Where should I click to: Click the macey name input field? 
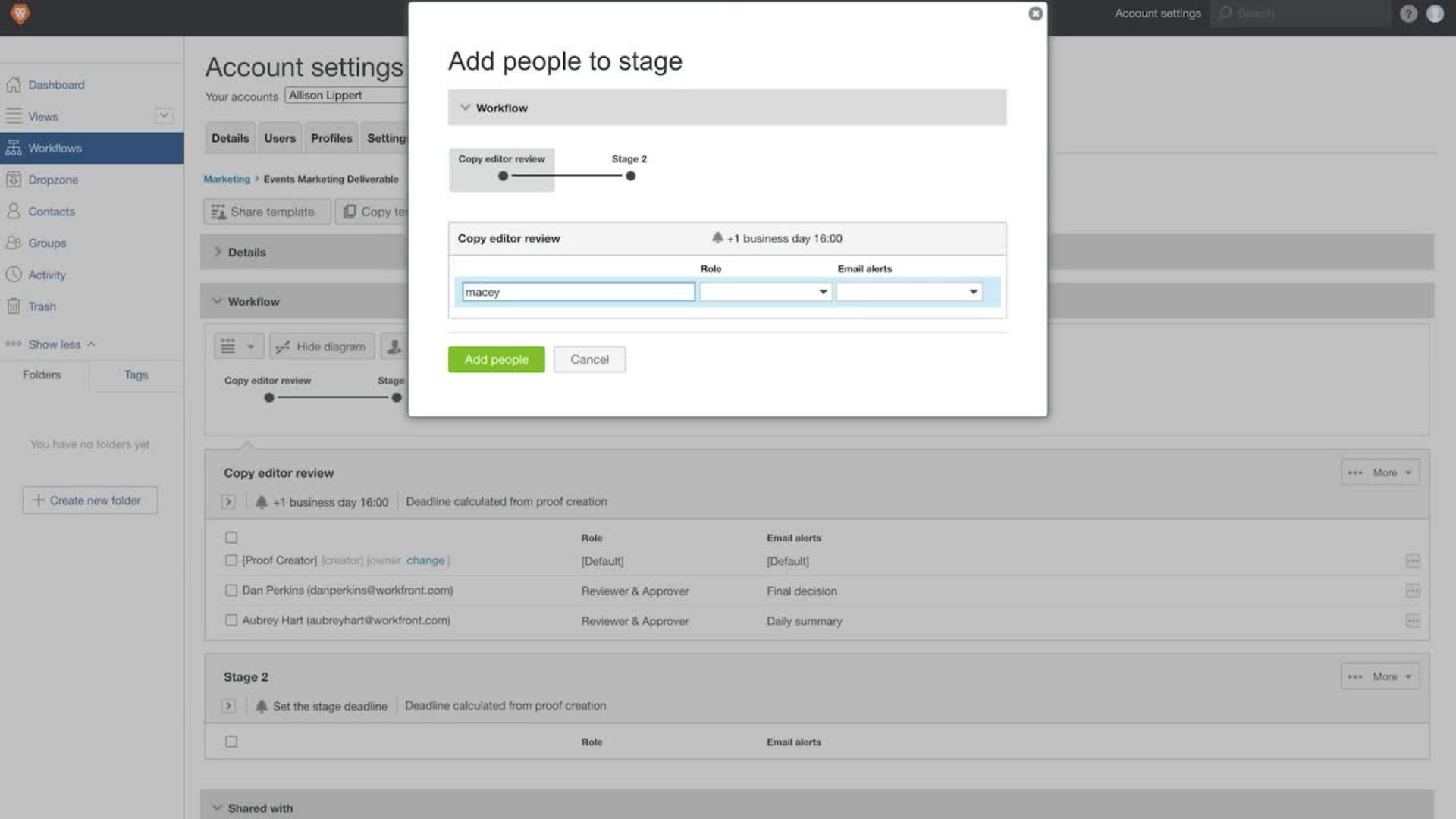tap(579, 291)
